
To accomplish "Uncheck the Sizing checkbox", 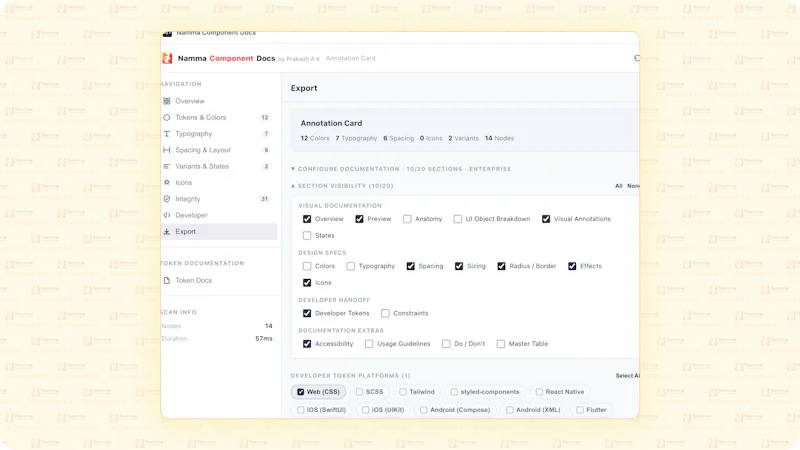I will pyautogui.click(x=459, y=266).
